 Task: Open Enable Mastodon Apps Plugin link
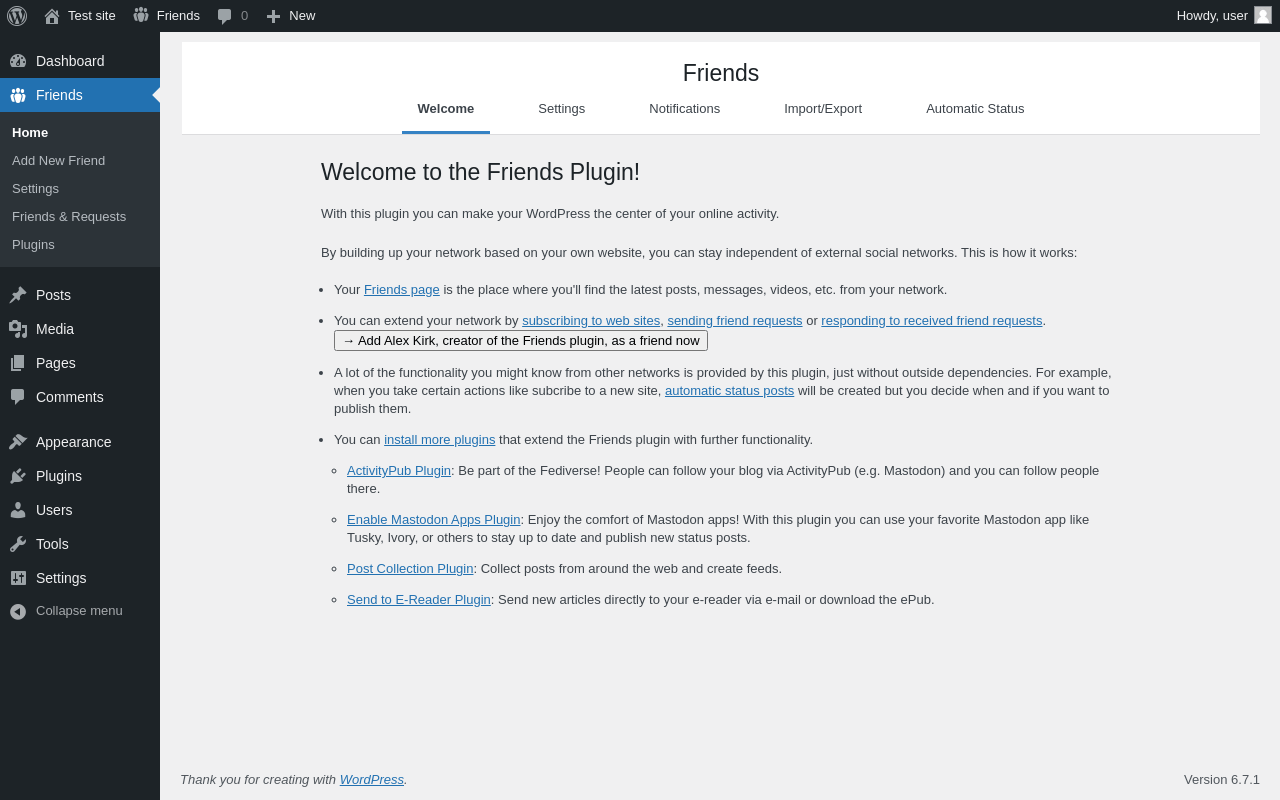point(434,520)
